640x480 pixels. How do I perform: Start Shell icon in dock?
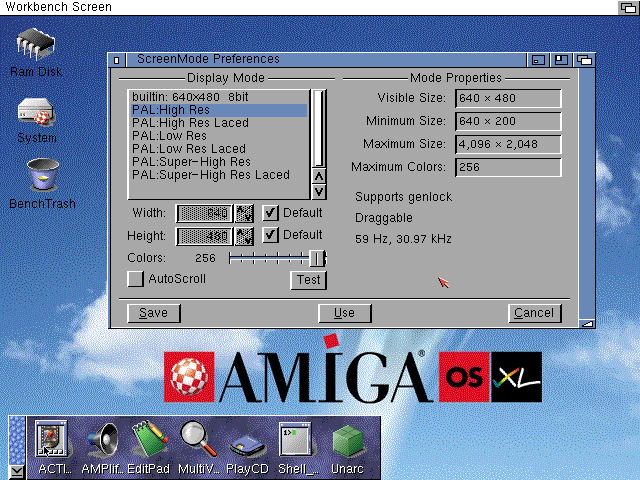(x=295, y=439)
